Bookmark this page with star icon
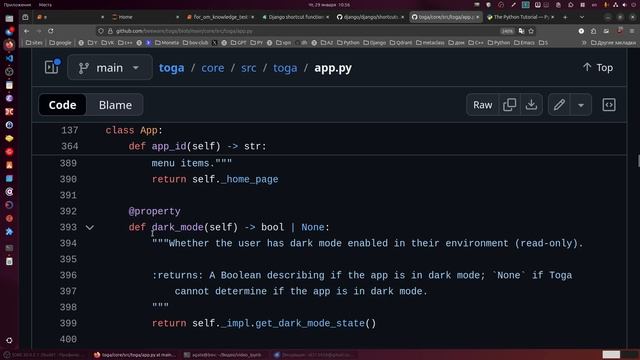This screenshot has height=360, width=640. coord(531,31)
